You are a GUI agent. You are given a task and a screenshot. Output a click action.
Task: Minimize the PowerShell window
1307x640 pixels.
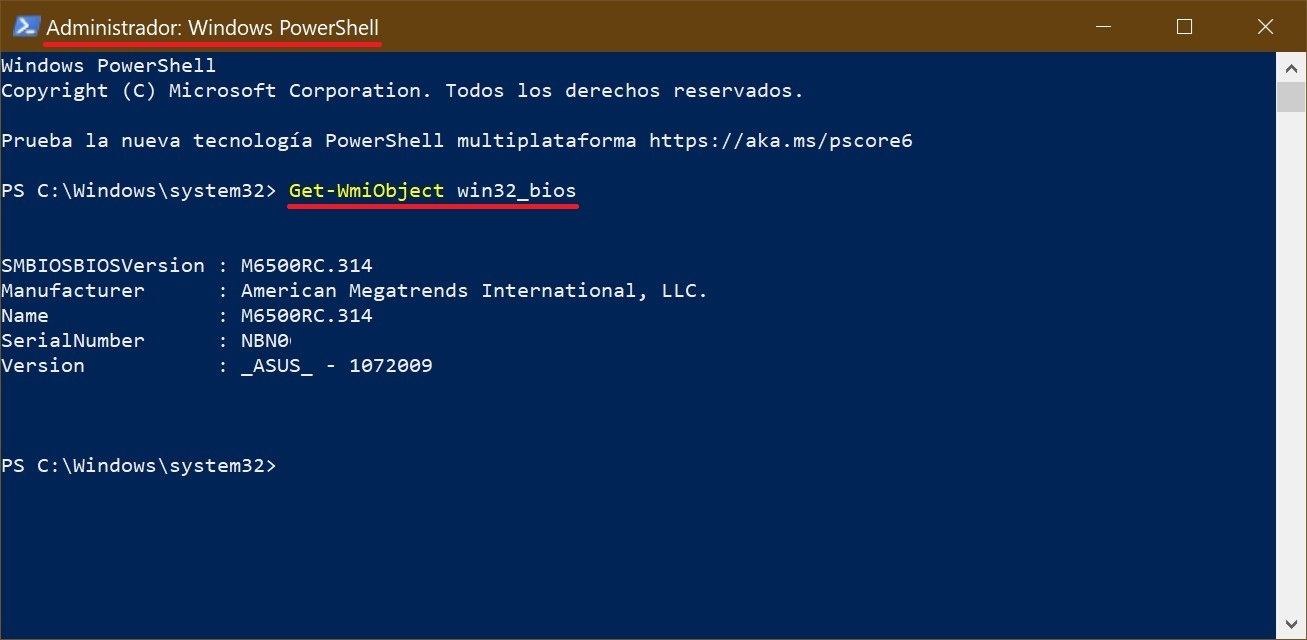(1105, 27)
